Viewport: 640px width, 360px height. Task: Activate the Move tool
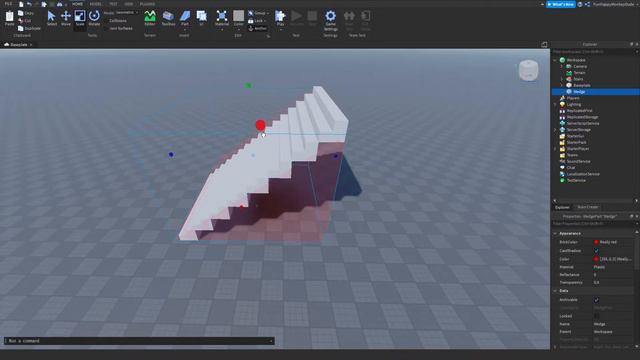point(66,18)
